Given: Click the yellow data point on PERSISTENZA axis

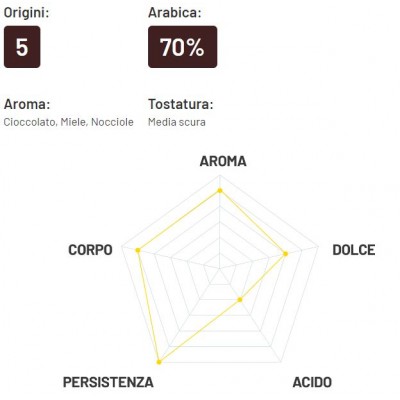Looking at the screenshot, I should click(x=159, y=362).
